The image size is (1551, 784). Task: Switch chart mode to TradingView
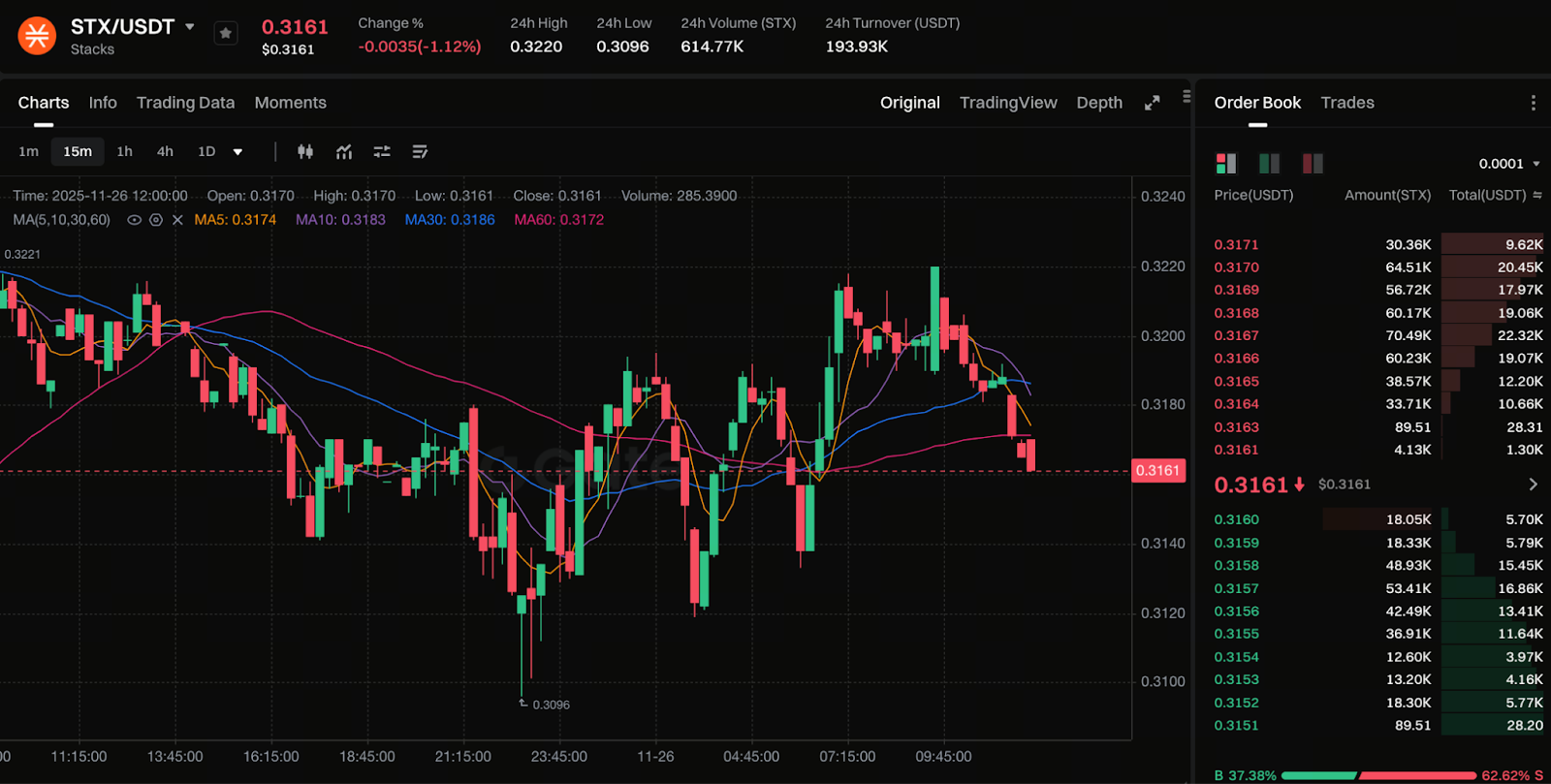tap(1008, 103)
